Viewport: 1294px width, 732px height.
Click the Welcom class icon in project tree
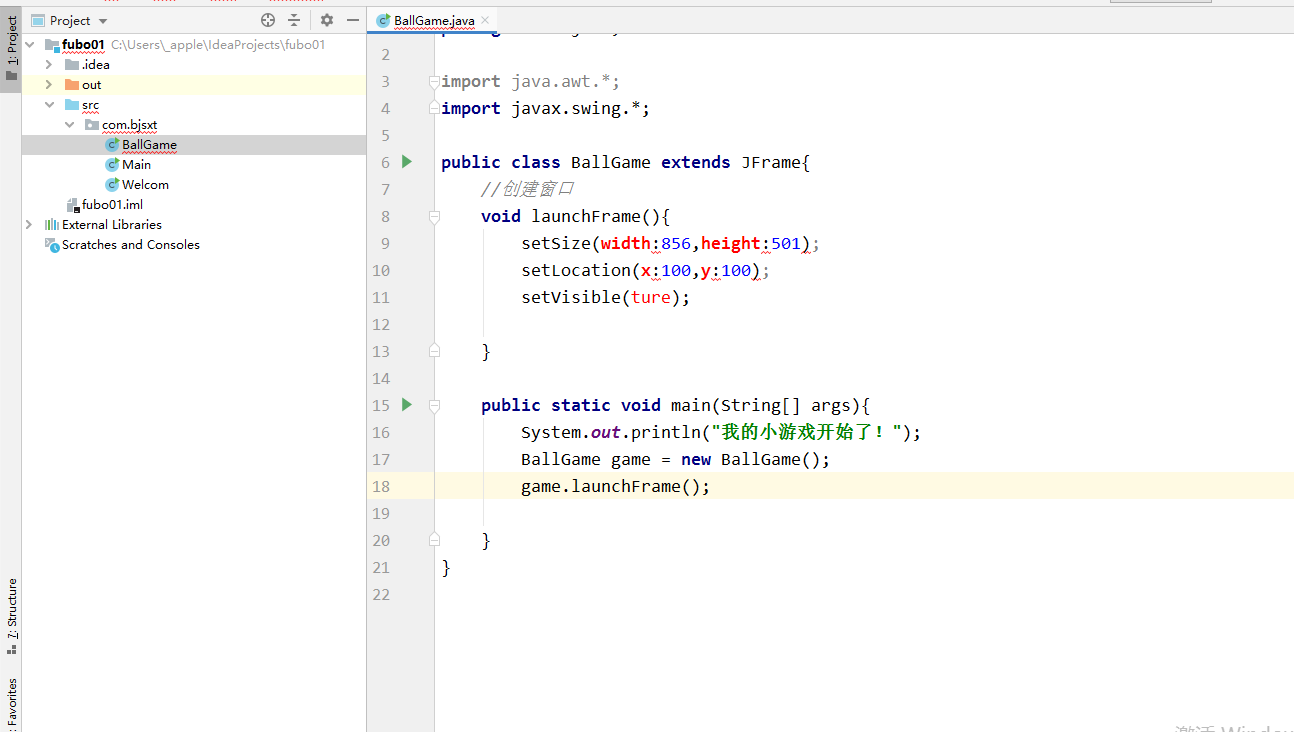point(112,185)
